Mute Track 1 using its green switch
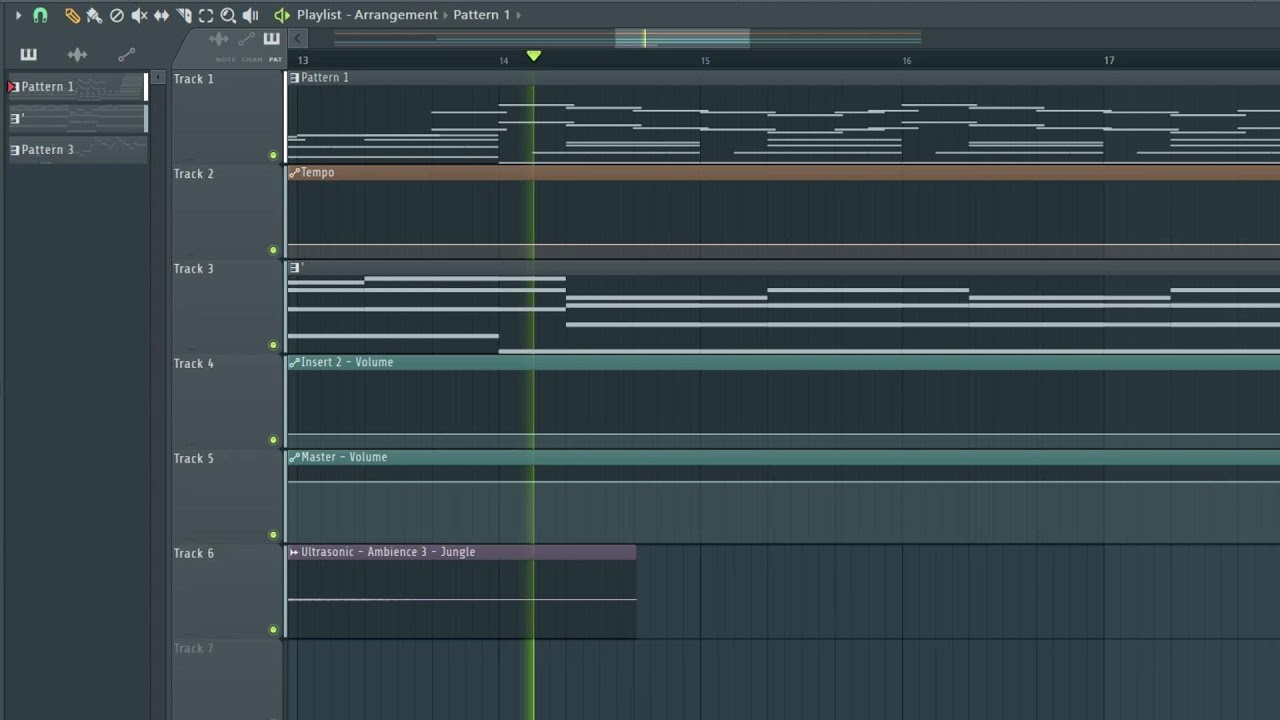1280x720 pixels. 273,155
